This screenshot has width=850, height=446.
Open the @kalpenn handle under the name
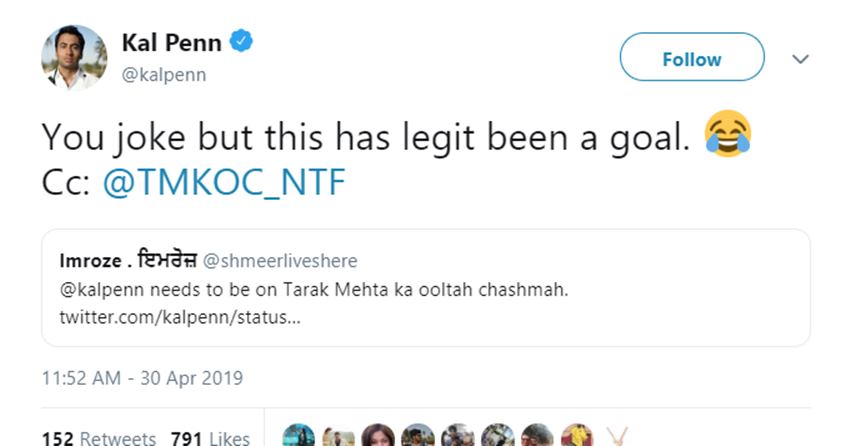coord(164,75)
